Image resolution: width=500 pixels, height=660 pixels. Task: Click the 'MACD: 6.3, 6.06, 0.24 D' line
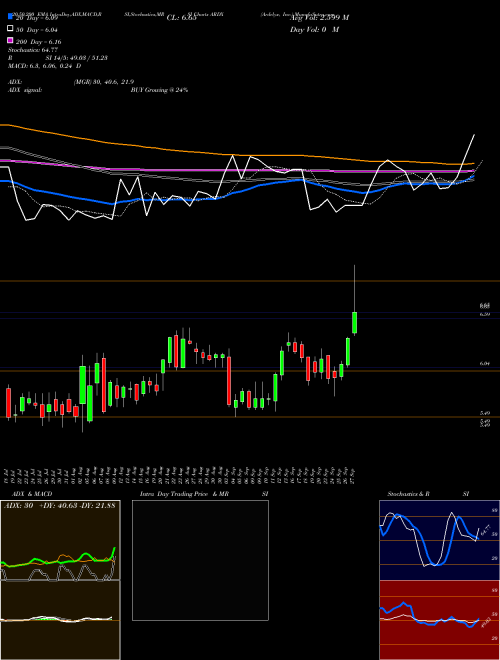coord(45,66)
